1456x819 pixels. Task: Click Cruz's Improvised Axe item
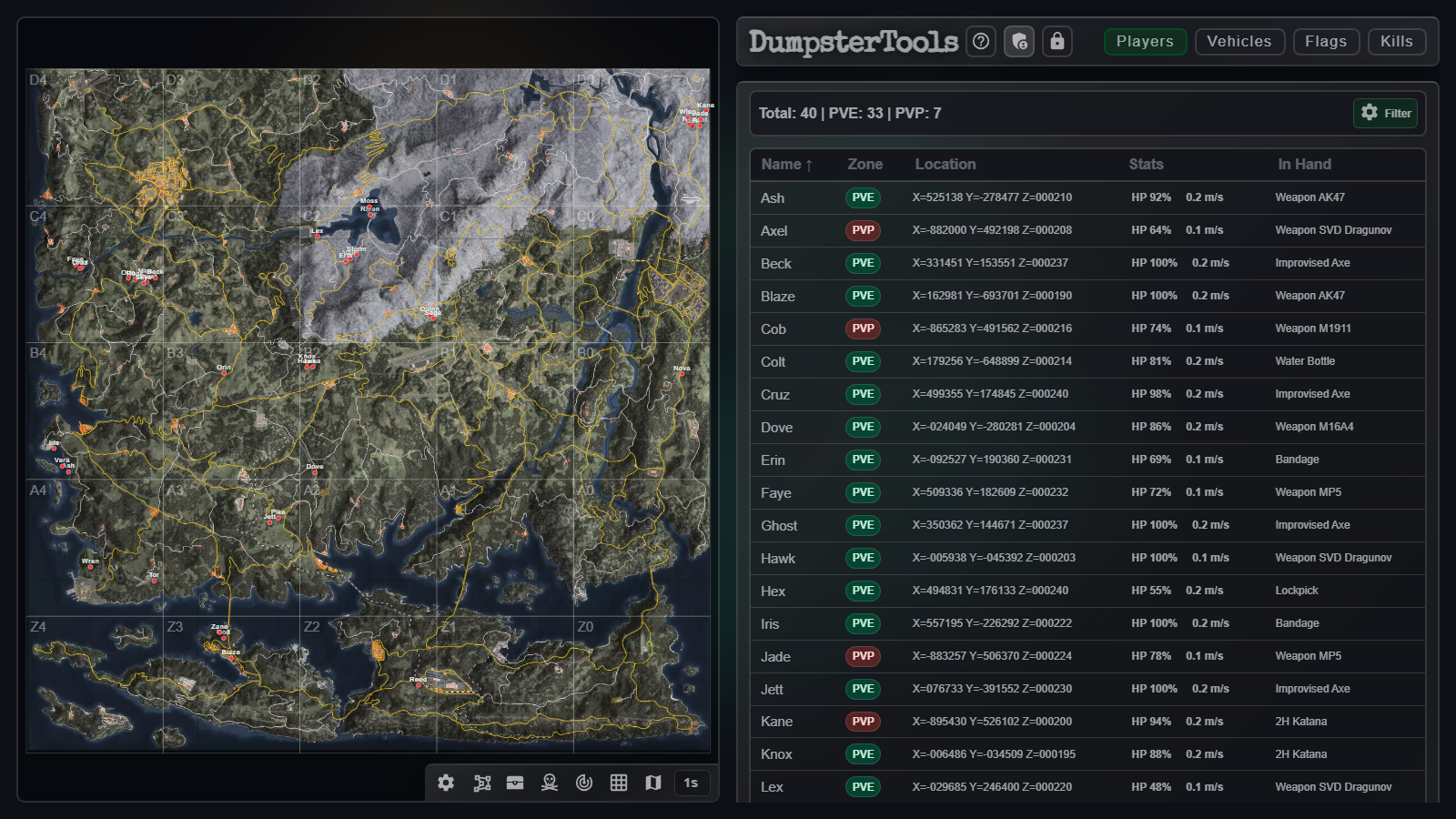click(1312, 394)
